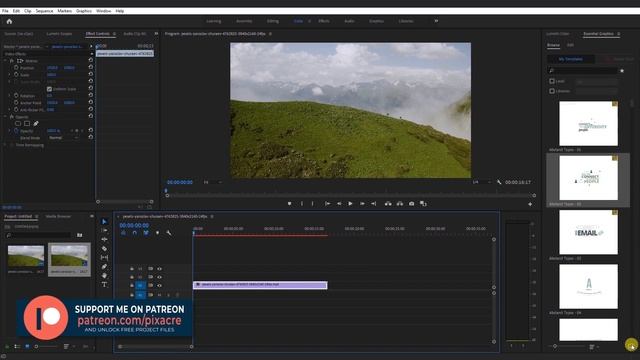The width and height of the screenshot is (640, 360).
Task: Open timeline display settings wrench
Action: click(x=169, y=233)
